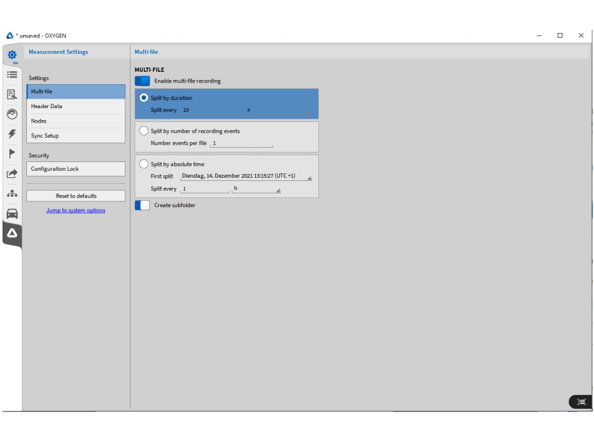Click the Reset to defaults button
The image size is (594, 445).
[76, 196]
